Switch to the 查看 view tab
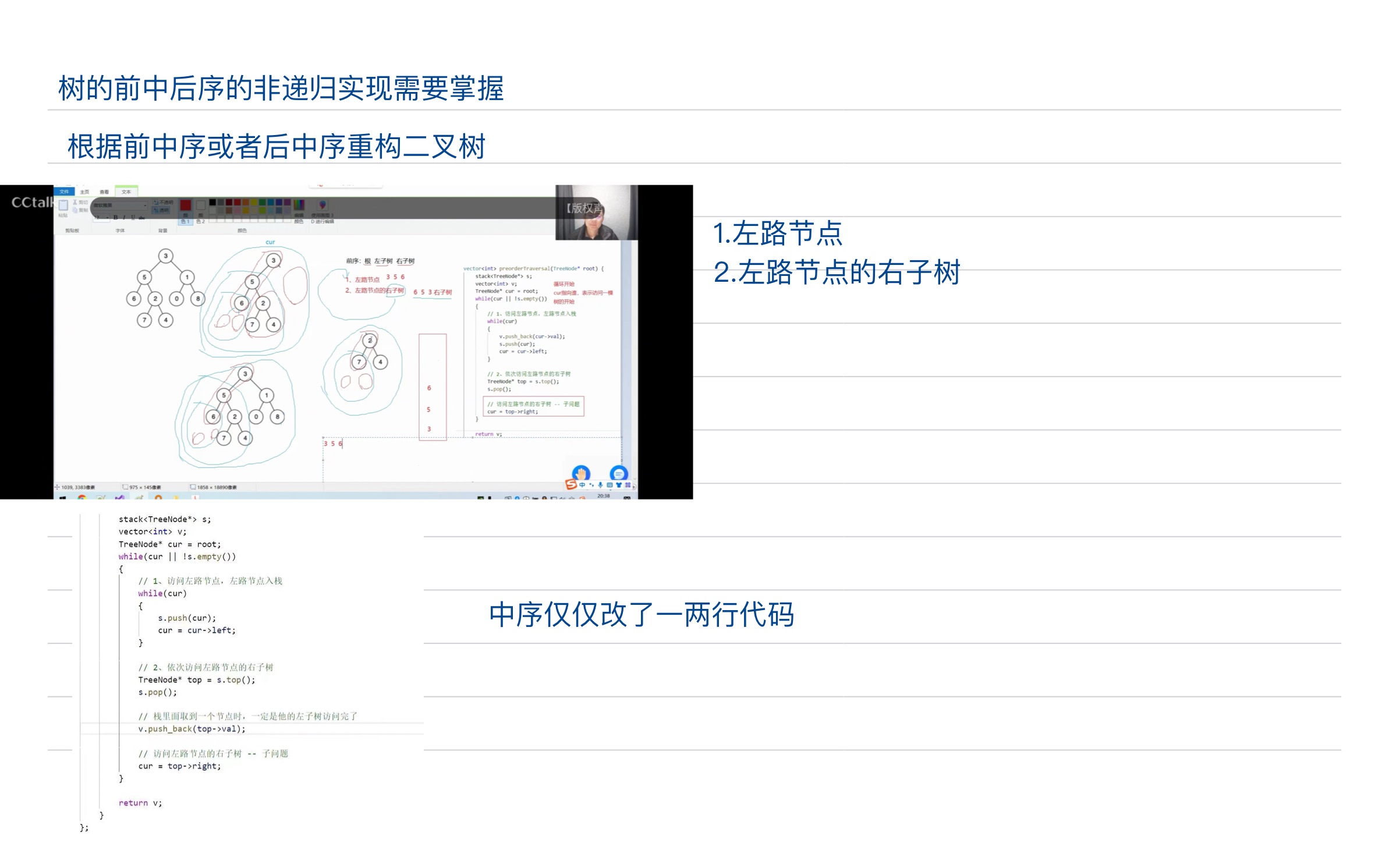Screen dimensions: 1389x868 point(104,192)
